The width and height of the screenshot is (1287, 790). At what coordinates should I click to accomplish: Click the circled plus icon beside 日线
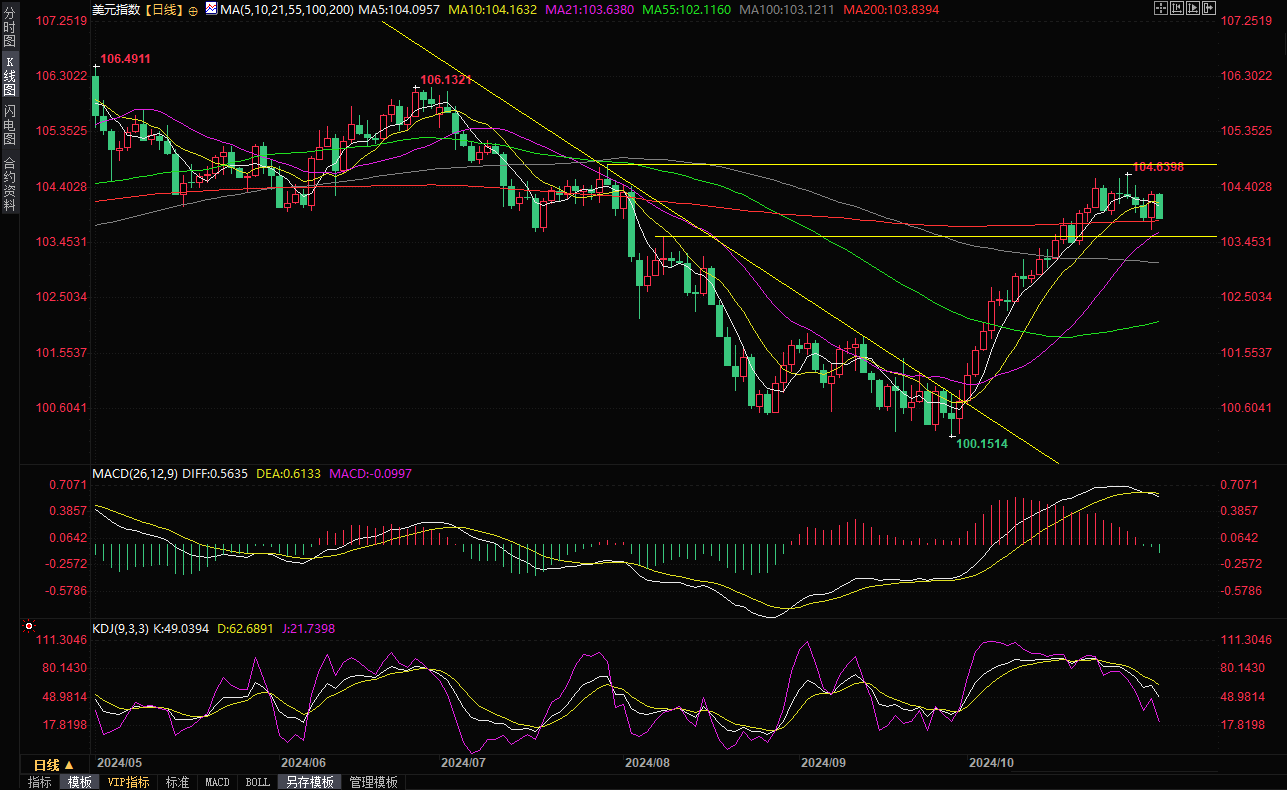click(x=193, y=10)
